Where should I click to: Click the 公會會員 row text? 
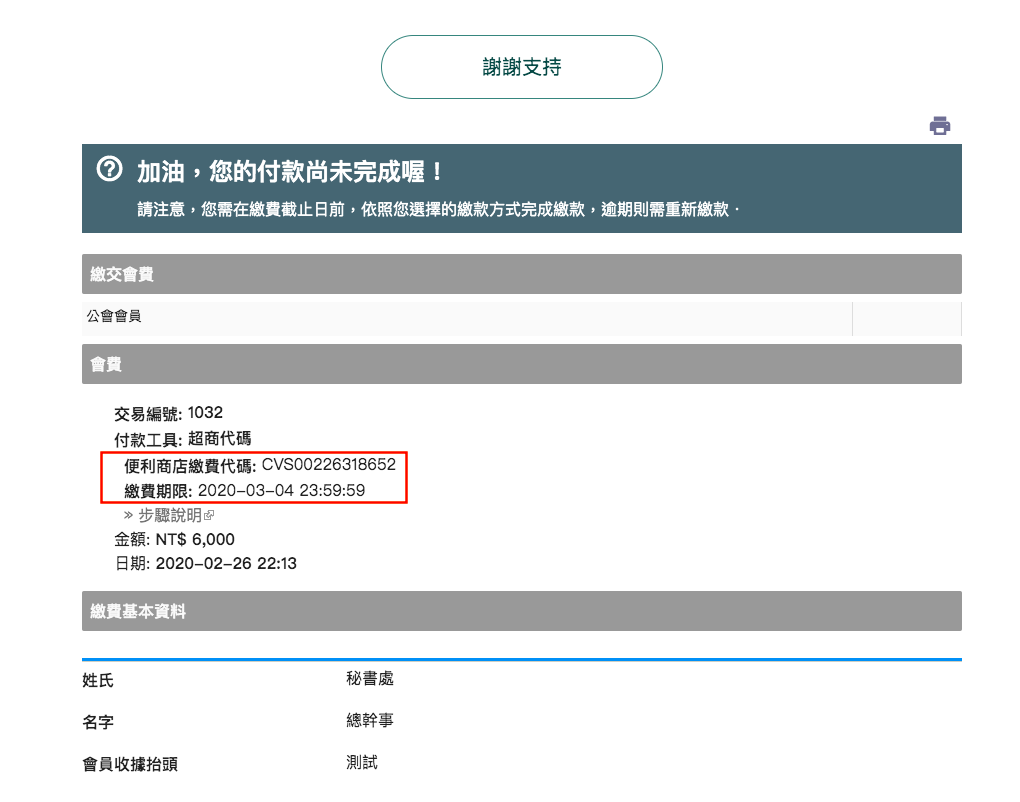point(114,316)
